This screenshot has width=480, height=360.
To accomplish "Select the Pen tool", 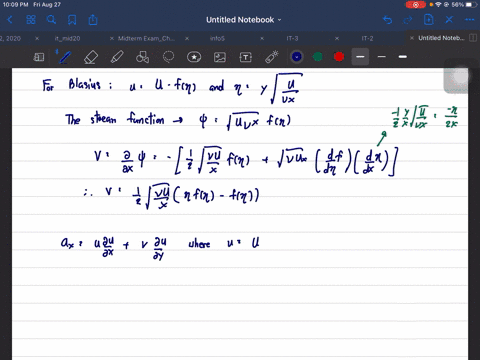I will pyautogui.click(x=64, y=57).
